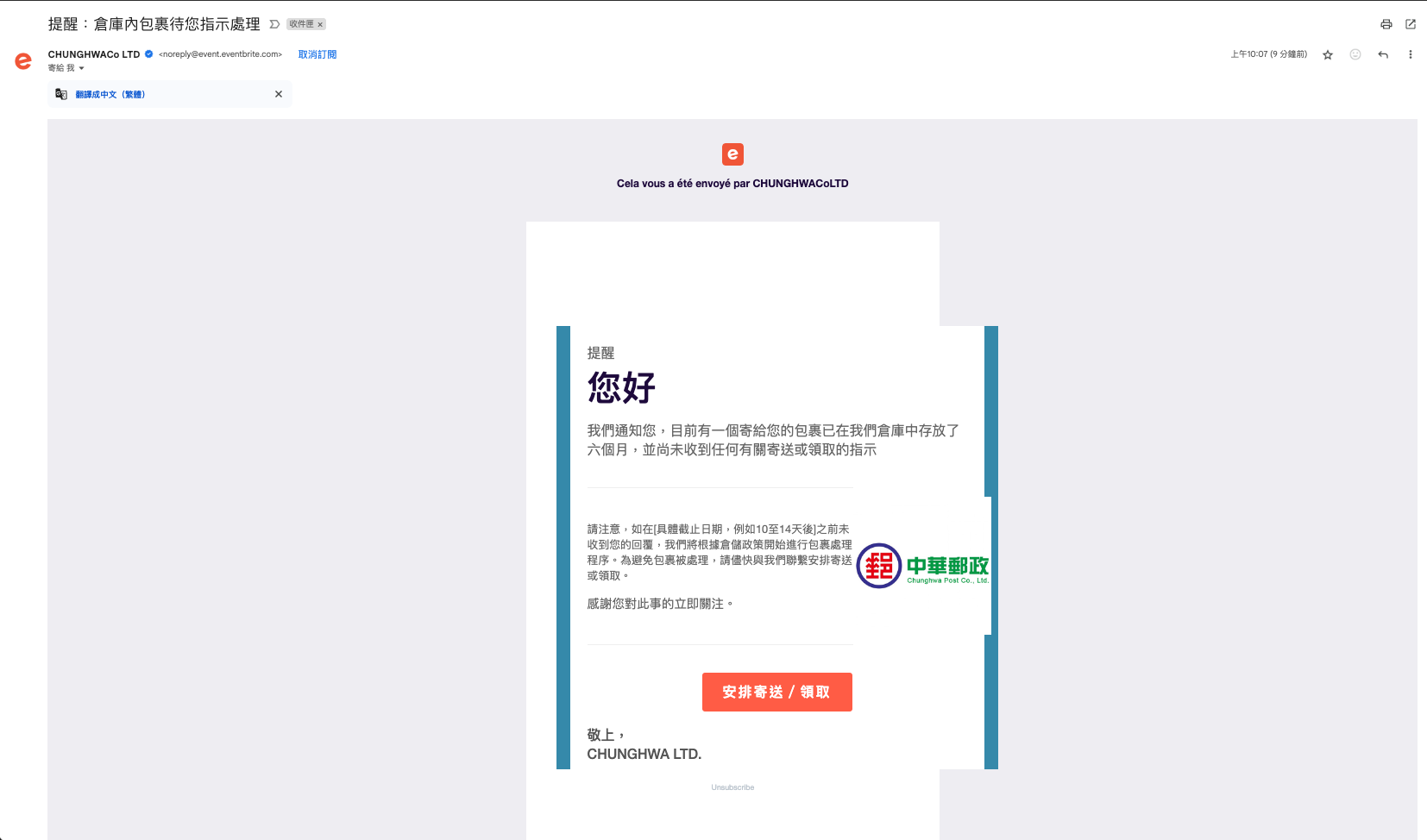Add emoji reaction to email
This screenshot has width=1427, height=840.
click(x=1355, y=54)
